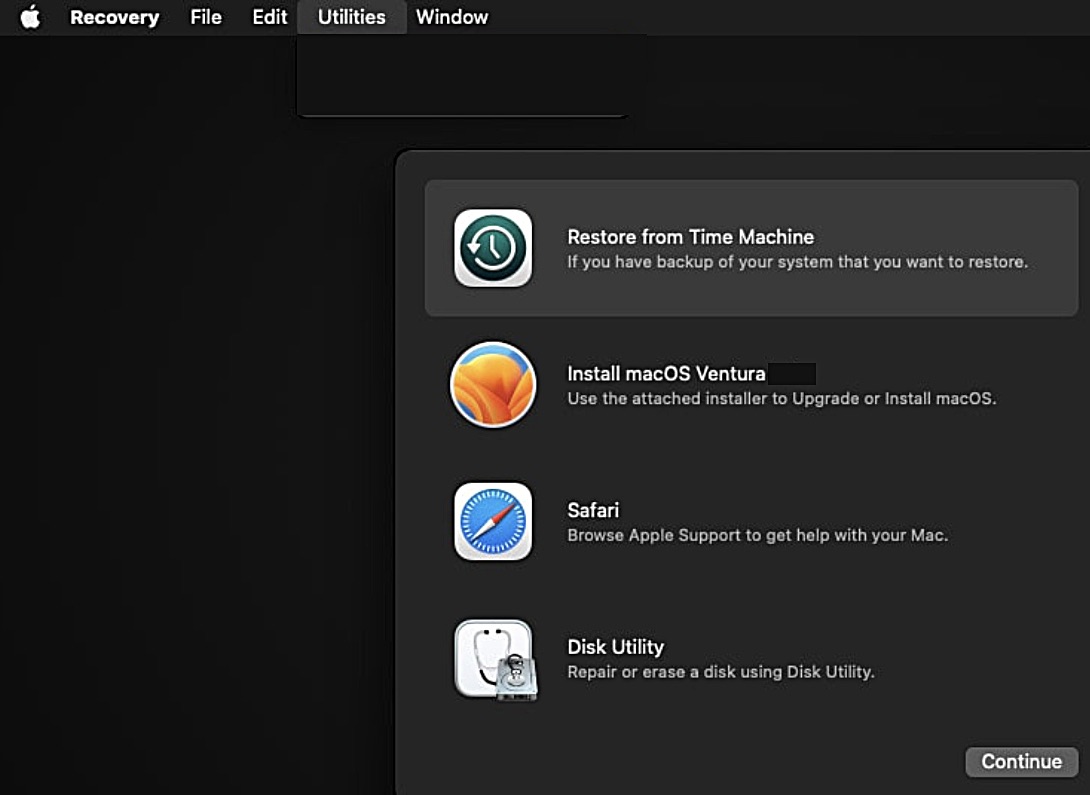The image size is (1090, 795).
Task: Select Install macOS Ventura title
Action: pos(666,374)
